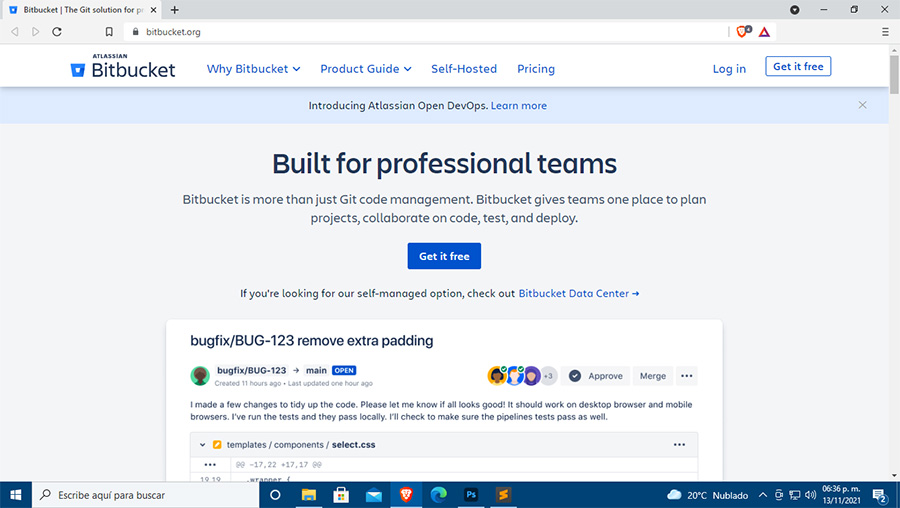The height and width of the screenshot is (508, 900).
Task: Click the author avatar of pull request
Action: point(200,376)
